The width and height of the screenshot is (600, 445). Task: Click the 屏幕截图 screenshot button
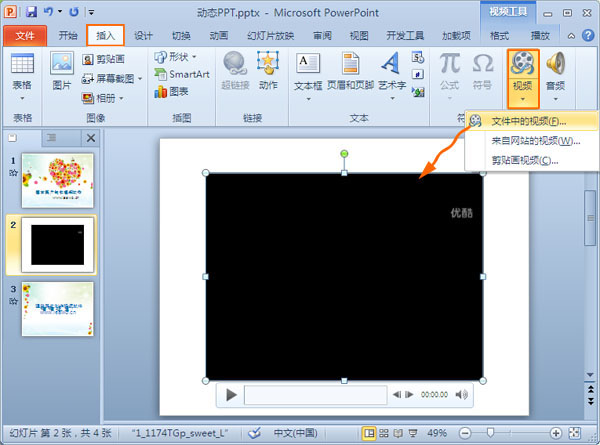coord(108,79)
